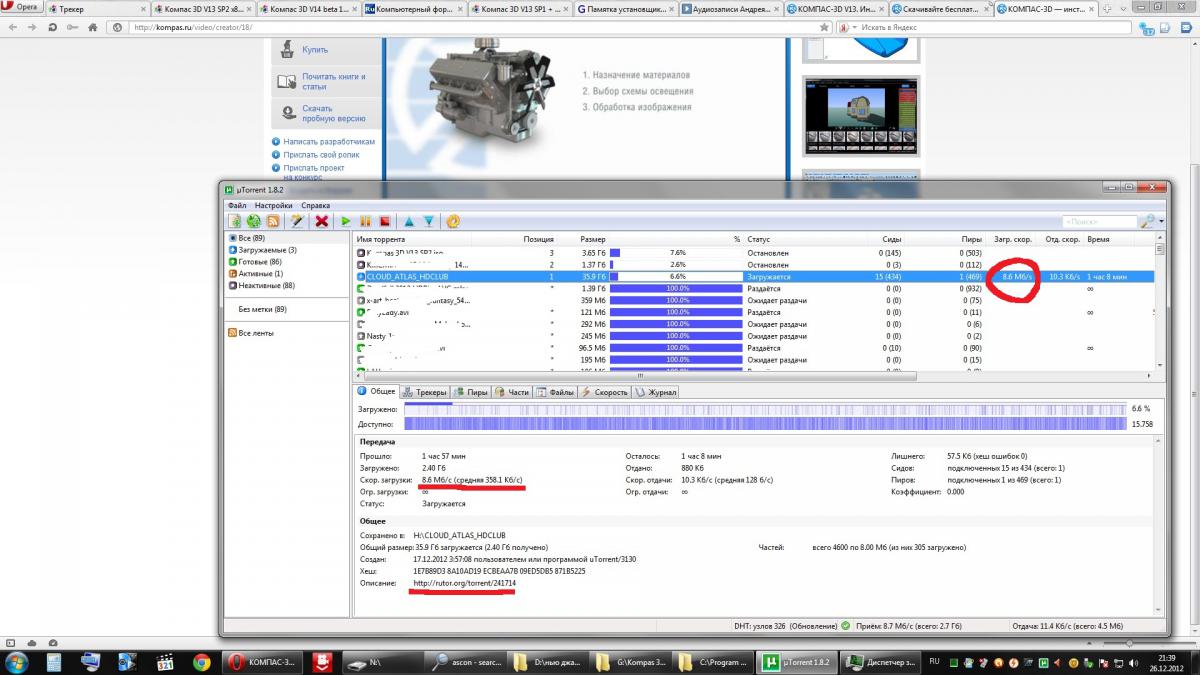The height and width of the screenshot is (675, 1200).
Task: Start torrent with green play icon
Action: pos(346,221)
